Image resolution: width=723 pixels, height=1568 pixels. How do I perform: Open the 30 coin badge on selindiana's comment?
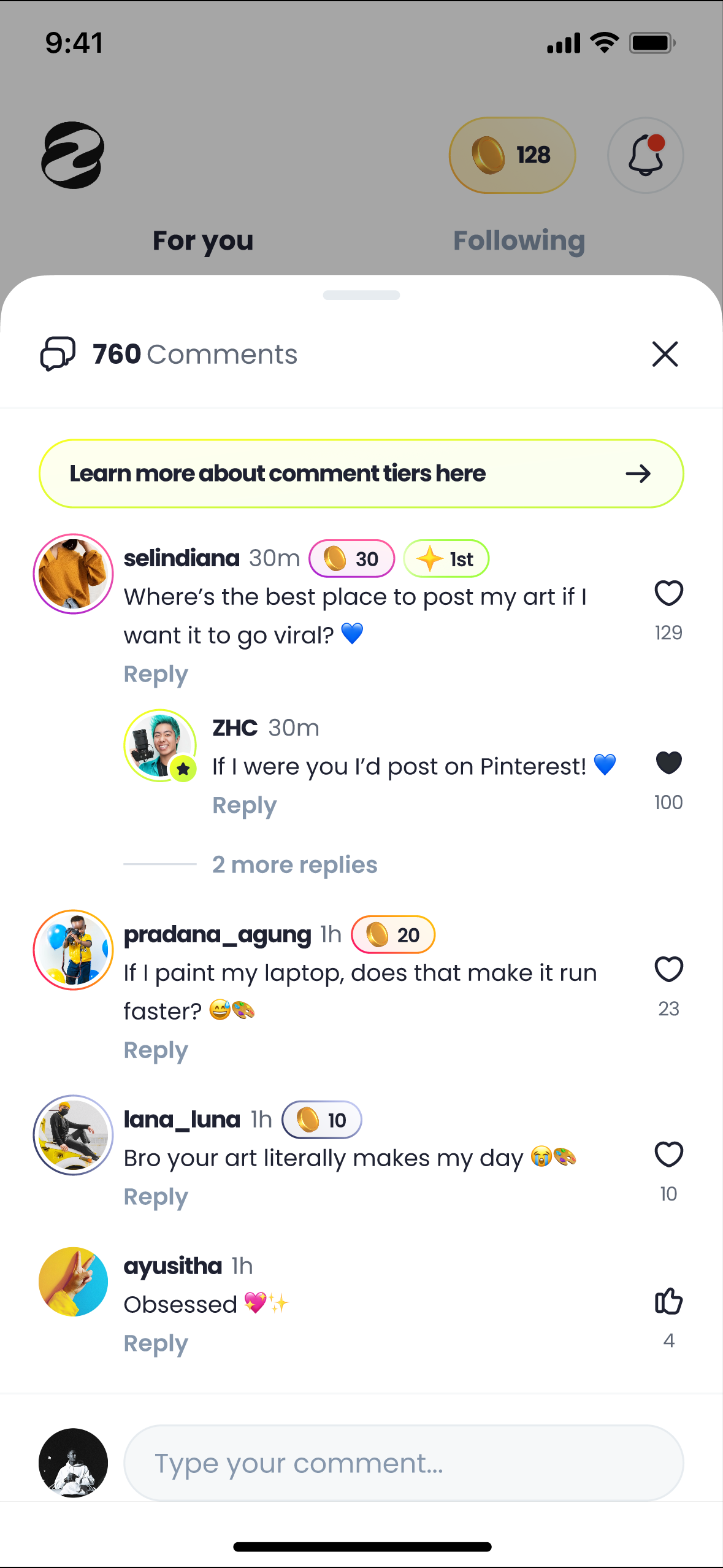point(351,558)
